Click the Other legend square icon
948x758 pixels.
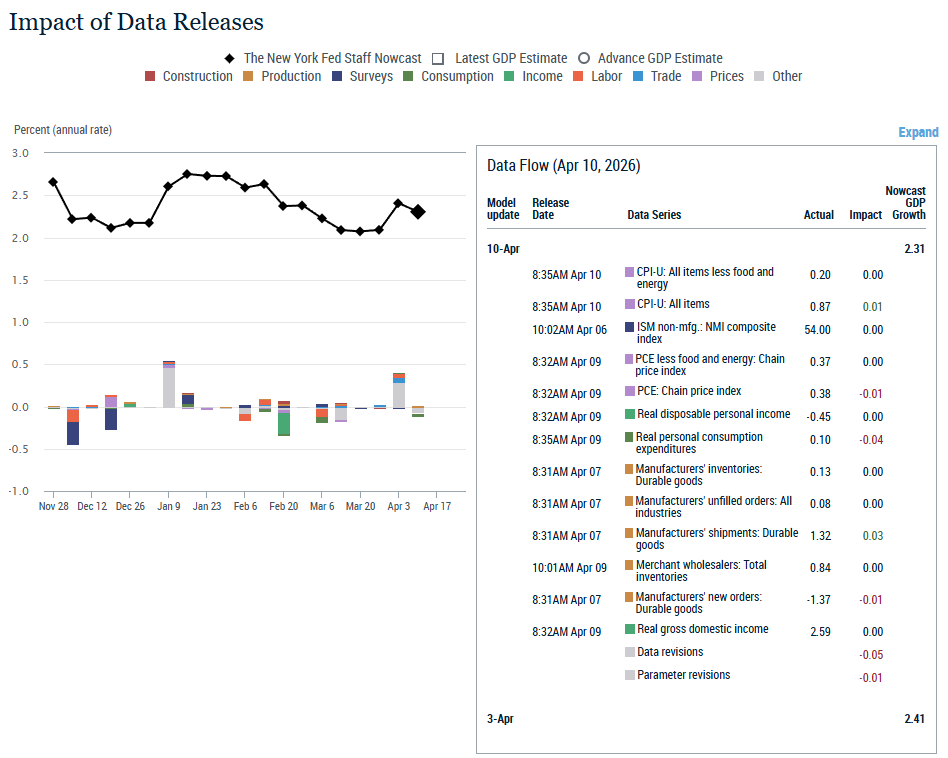760,77
